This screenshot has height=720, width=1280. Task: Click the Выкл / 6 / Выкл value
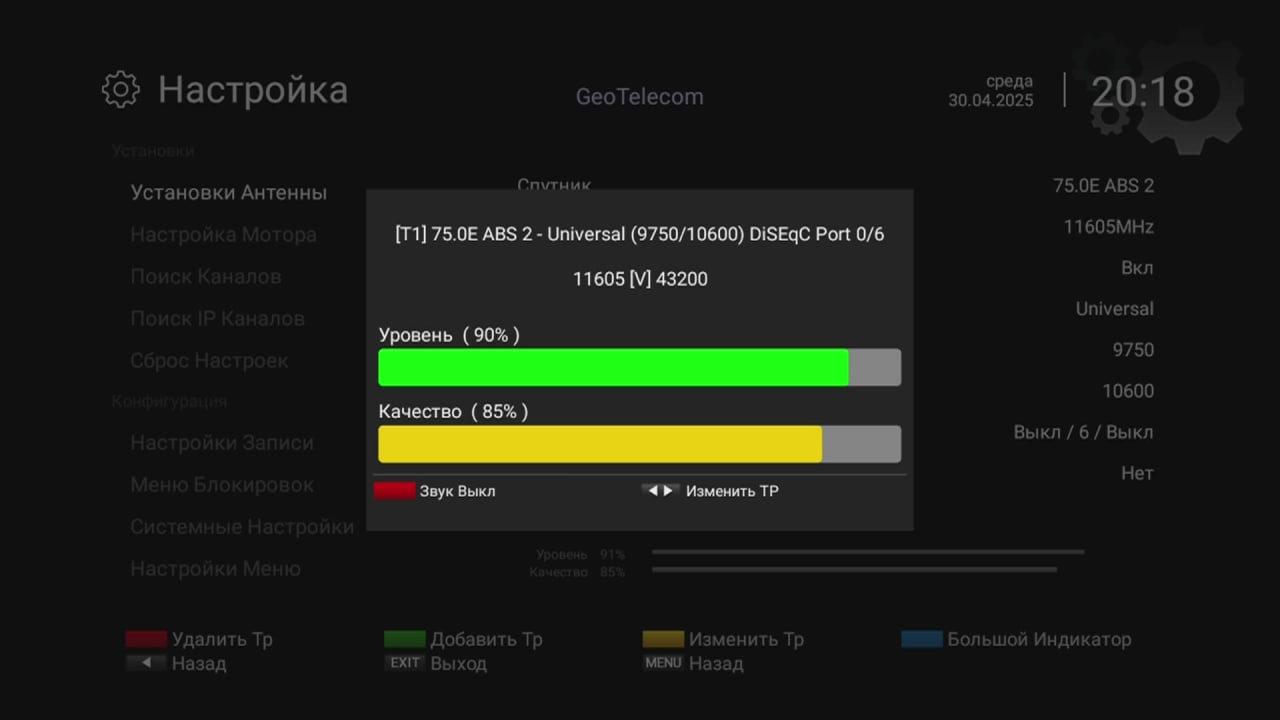1083,432
